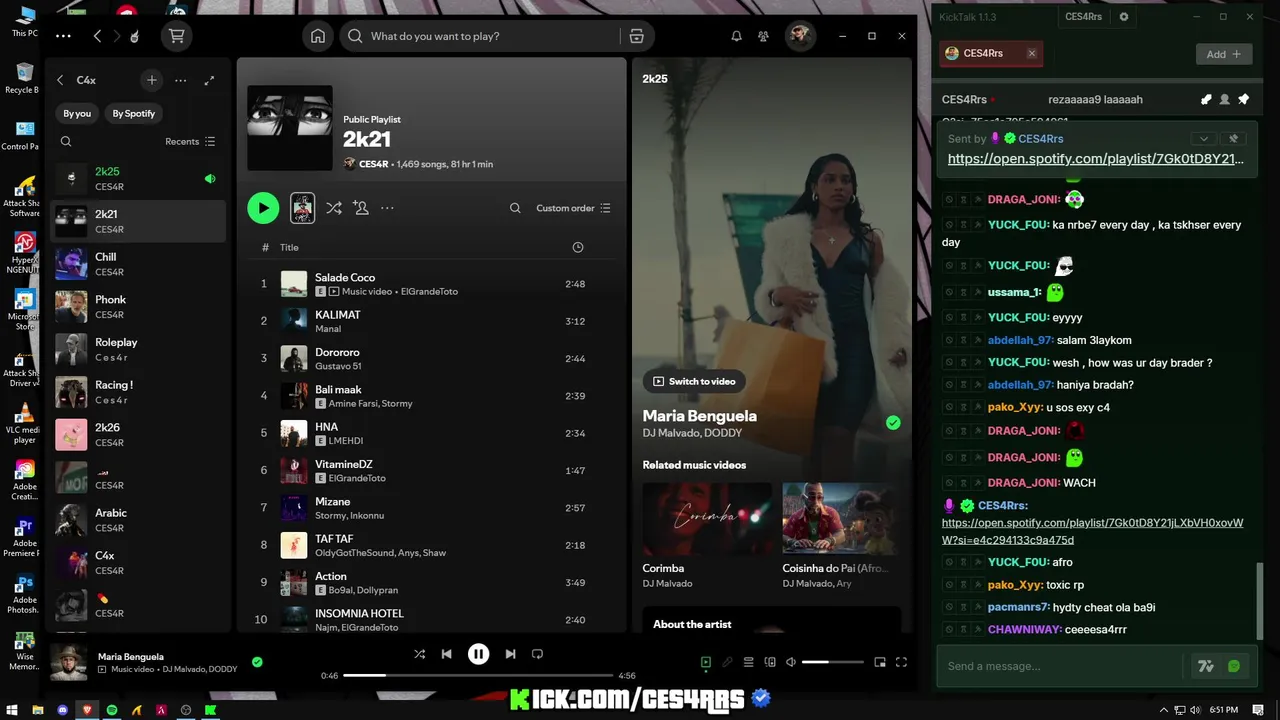
Task: Filter library with By you chip
Action: tap(77, 114)
